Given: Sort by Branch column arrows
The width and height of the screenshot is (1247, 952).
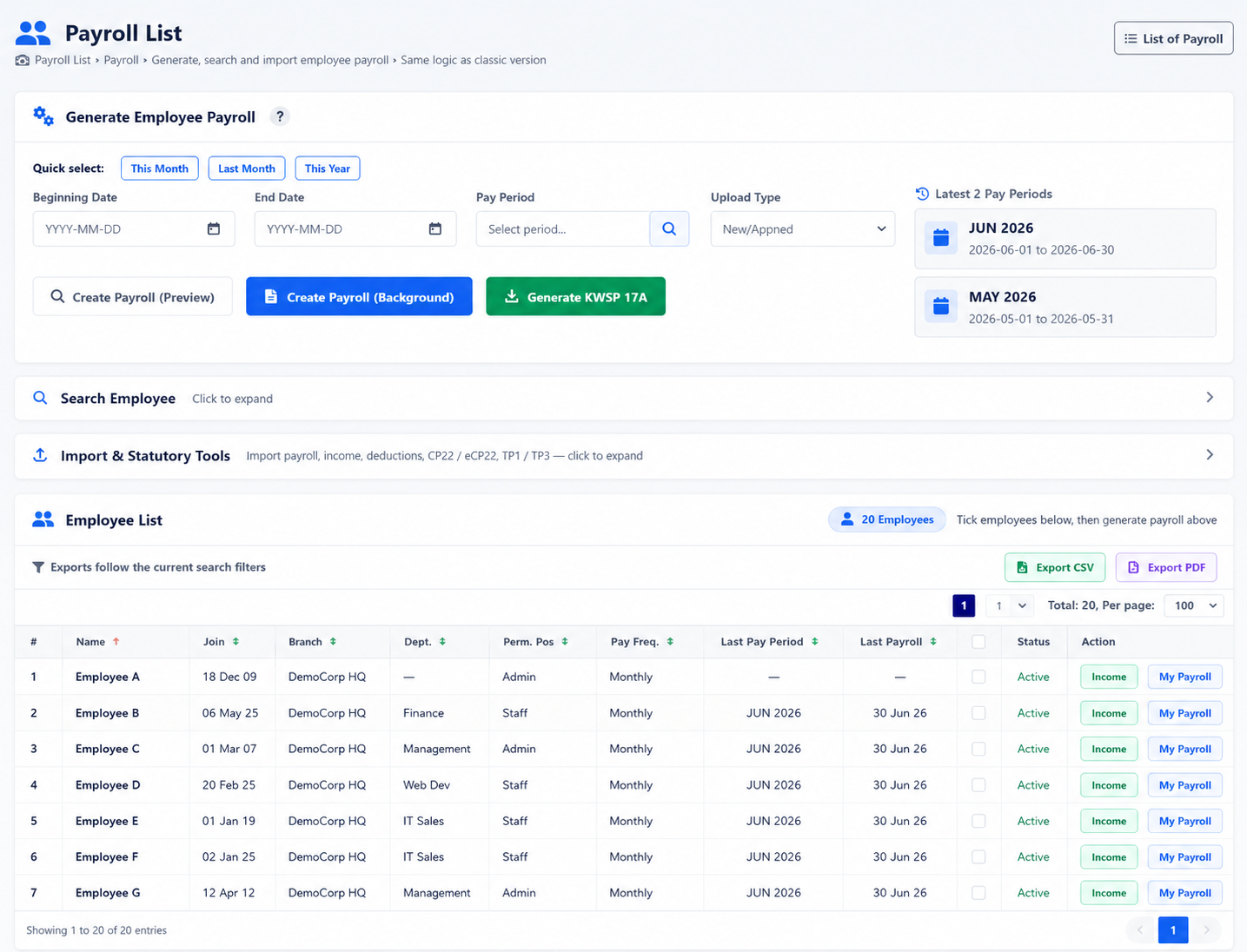Looking at the screenshot, I should pyautogui.click(x=333, y=642).
